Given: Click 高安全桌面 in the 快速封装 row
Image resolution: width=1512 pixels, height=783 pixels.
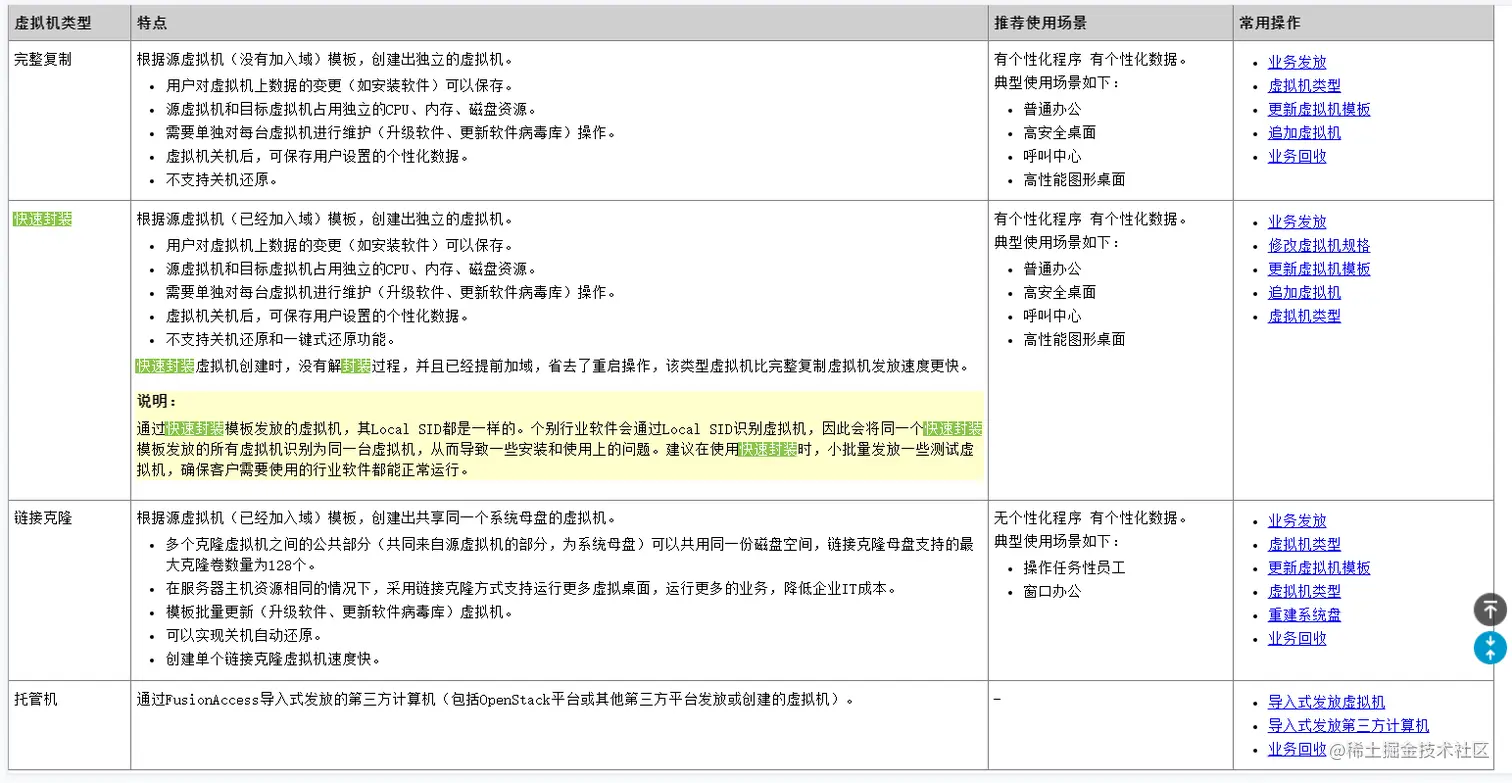Looking at the screenshot, I should click(1060, 293).
